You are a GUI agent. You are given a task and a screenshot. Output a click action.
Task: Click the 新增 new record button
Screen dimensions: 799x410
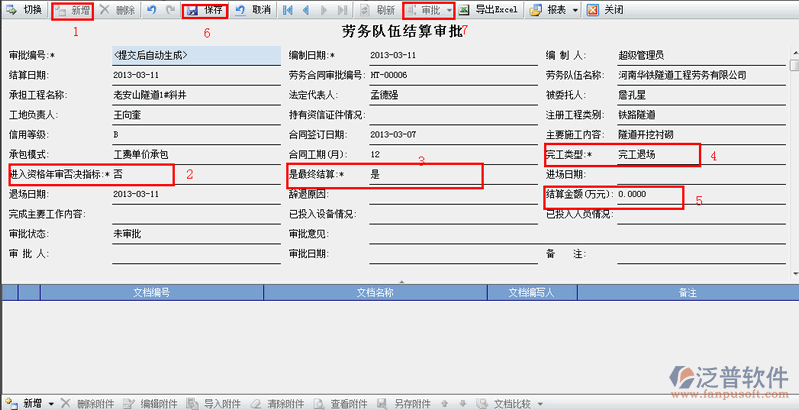click(x=73, y=10)
